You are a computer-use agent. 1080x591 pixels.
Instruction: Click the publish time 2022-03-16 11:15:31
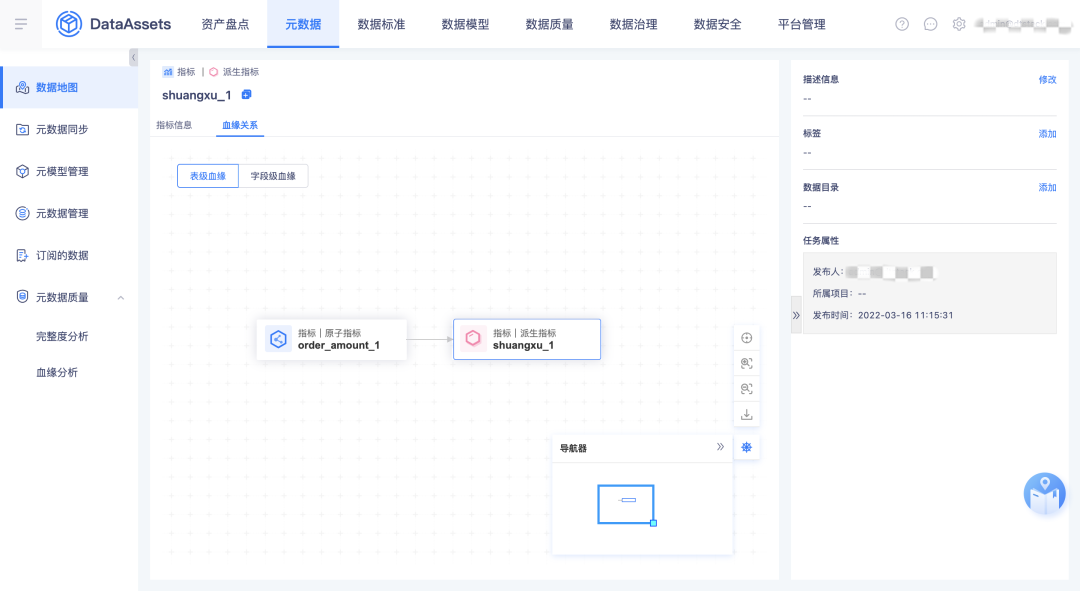click(x=905, y=315)
